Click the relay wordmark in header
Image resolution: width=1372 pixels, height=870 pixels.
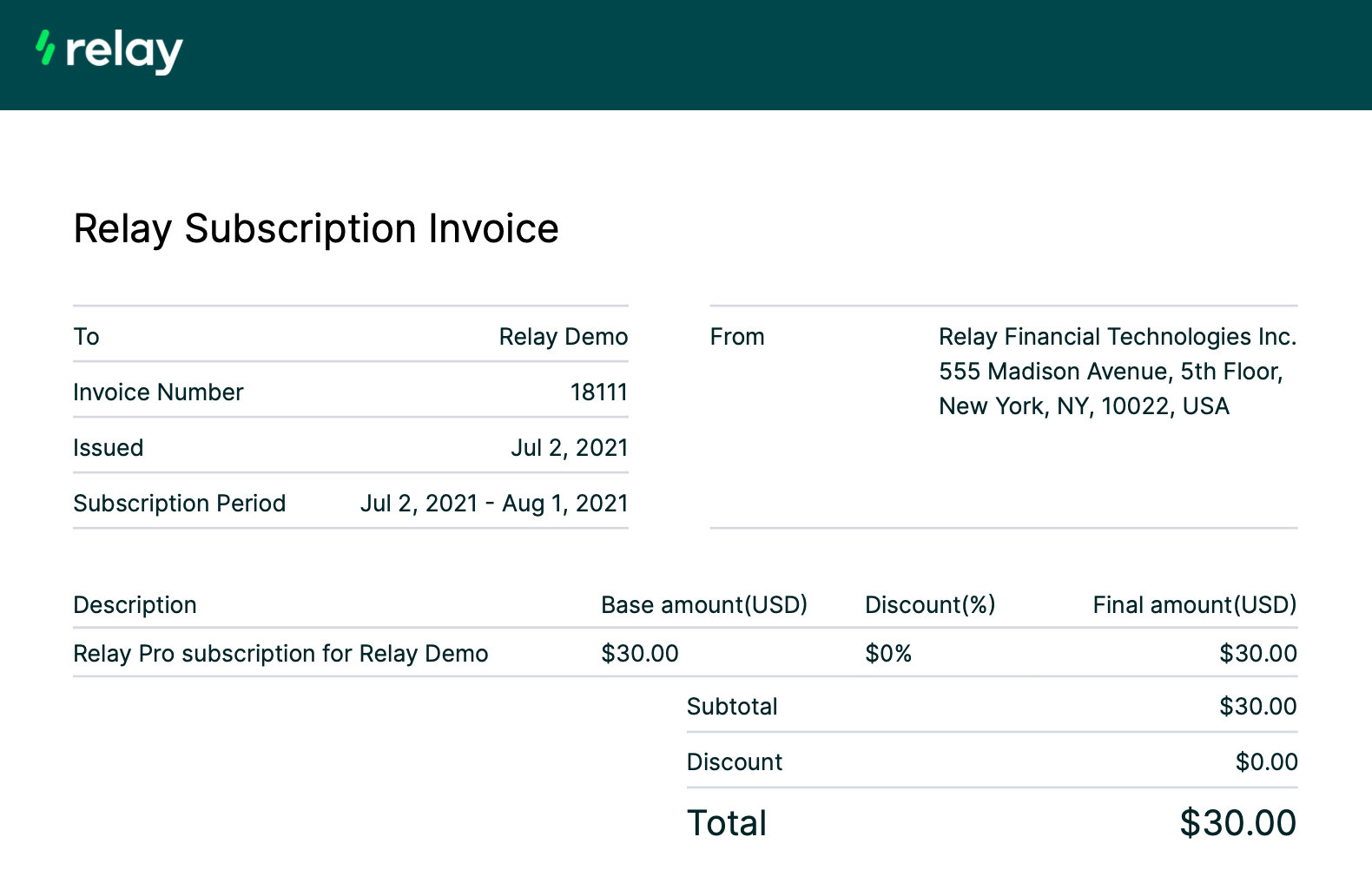pyautogui.click(x=123, y=51)
